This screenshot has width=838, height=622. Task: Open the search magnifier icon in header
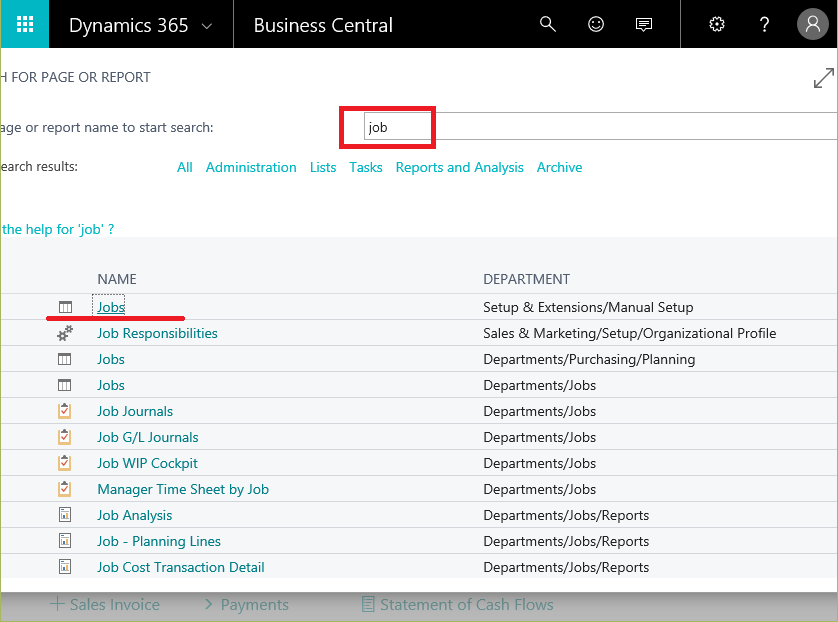(x=548, y=24)
